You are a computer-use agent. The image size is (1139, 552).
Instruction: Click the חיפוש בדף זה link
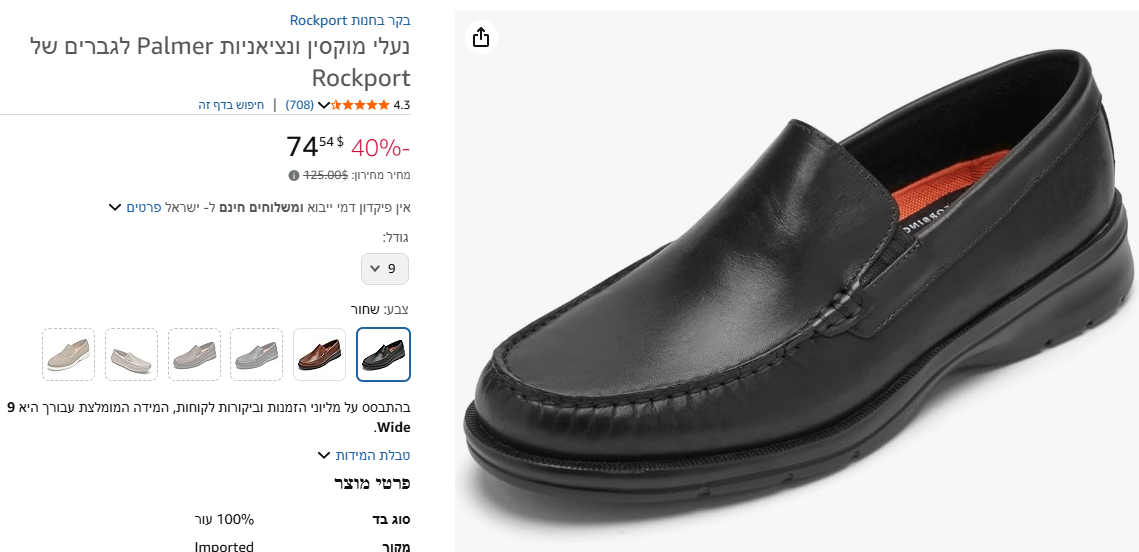[231, 105]
